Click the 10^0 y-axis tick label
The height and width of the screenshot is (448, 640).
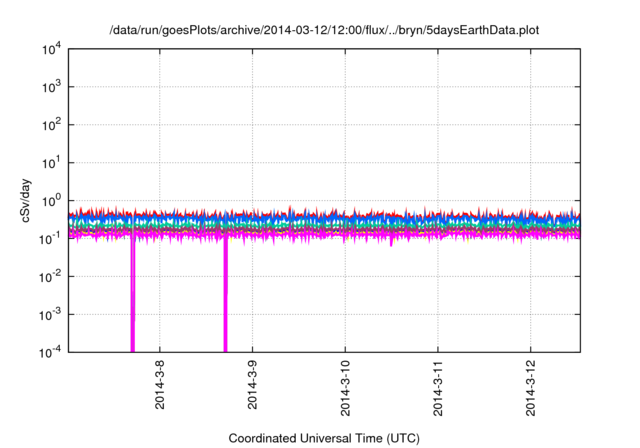(x=52, y=201)
